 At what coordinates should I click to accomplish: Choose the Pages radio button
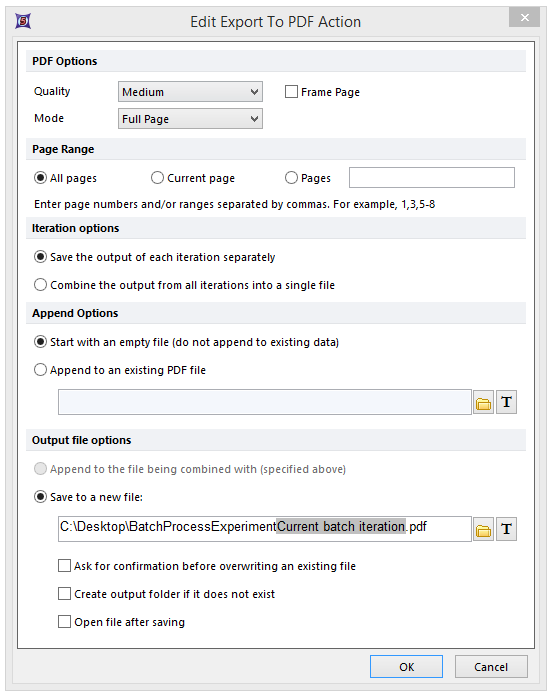(x=291, y=178)
